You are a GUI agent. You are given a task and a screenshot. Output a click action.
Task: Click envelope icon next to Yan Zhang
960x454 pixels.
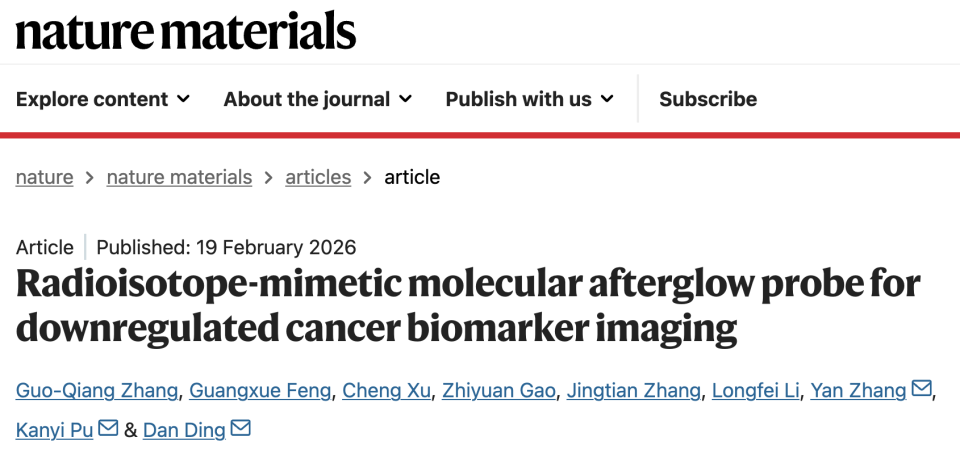tap(922, 389)
